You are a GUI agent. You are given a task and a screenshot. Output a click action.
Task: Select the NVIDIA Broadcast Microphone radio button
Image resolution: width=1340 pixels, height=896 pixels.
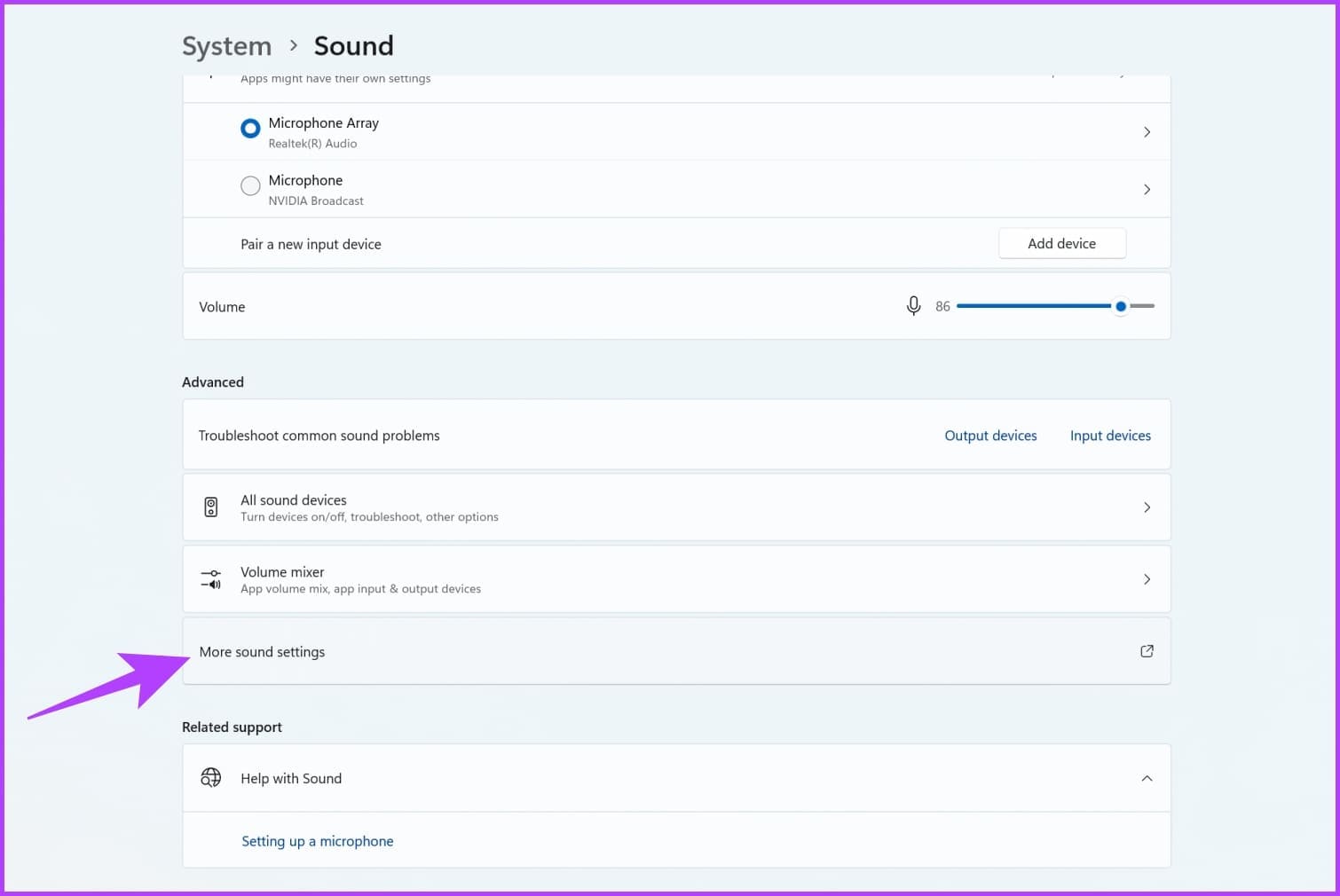(x=250, y=185)
